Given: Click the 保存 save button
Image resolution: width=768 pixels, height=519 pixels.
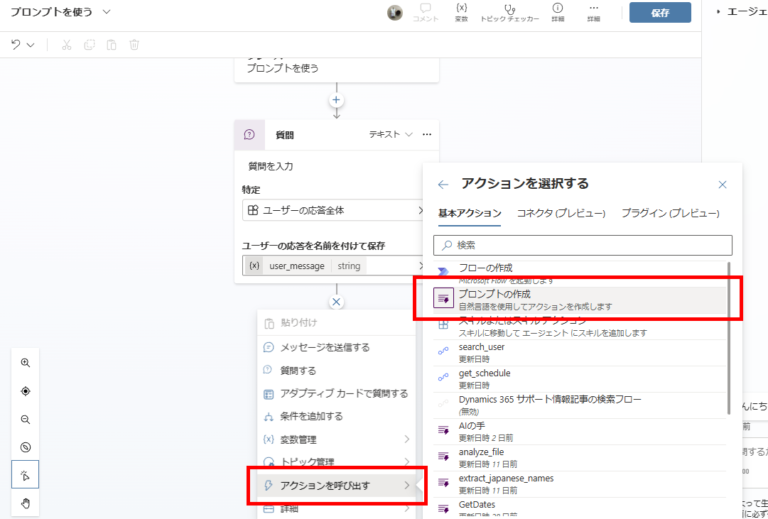Looking at the screenshot, I should tap(659, 12).
